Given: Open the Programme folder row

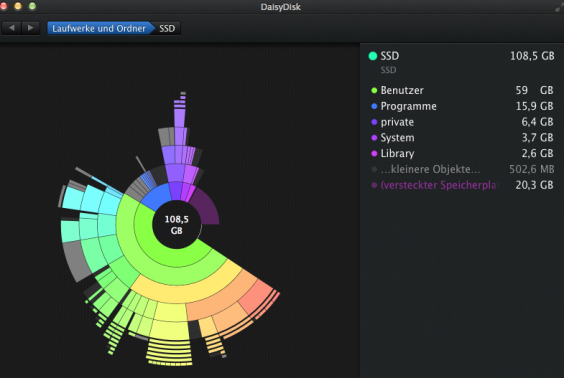Looking at the screenshot, I should [461, 106].
